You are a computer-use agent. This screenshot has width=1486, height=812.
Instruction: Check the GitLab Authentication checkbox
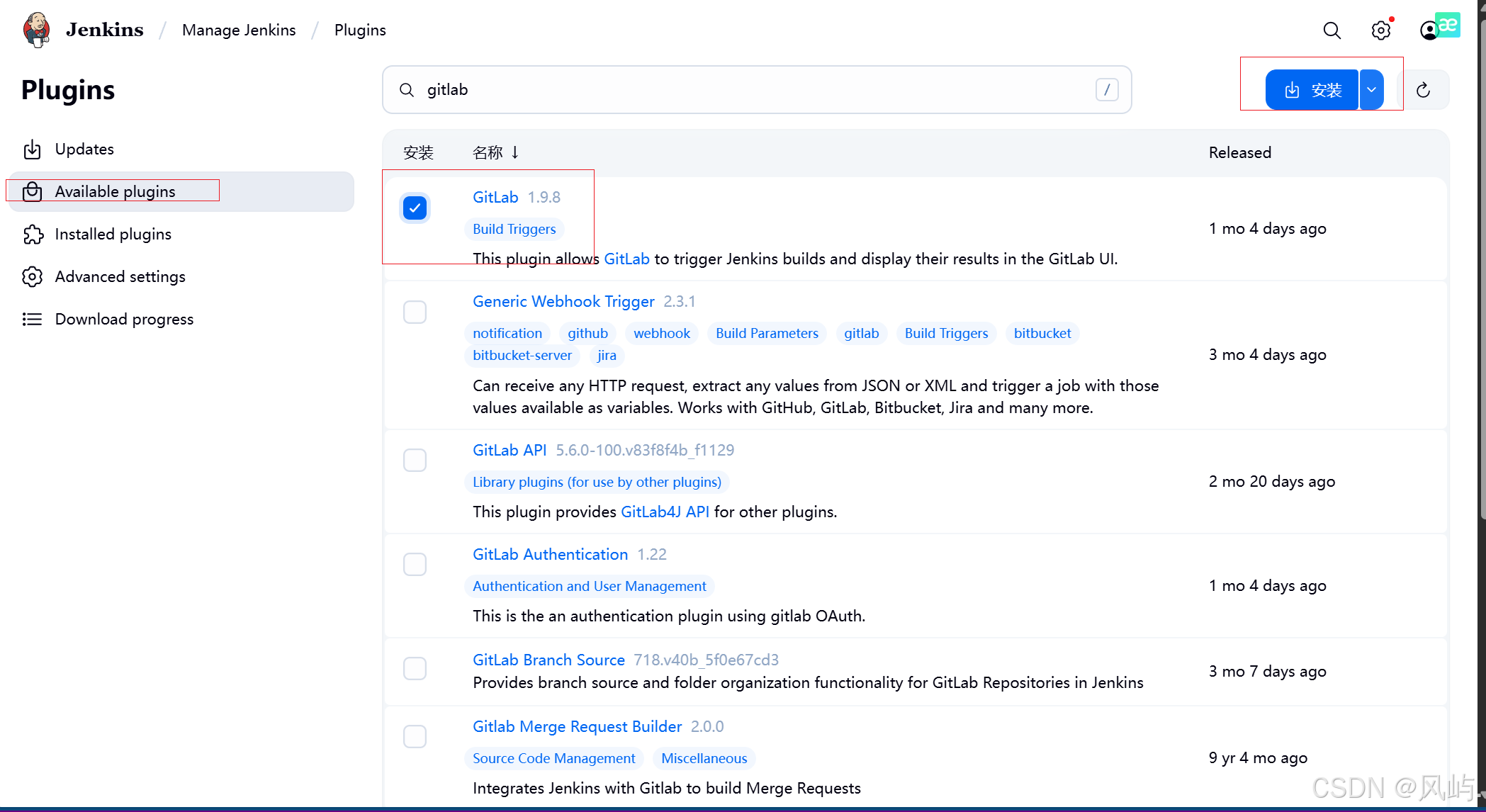pos(415,565)
